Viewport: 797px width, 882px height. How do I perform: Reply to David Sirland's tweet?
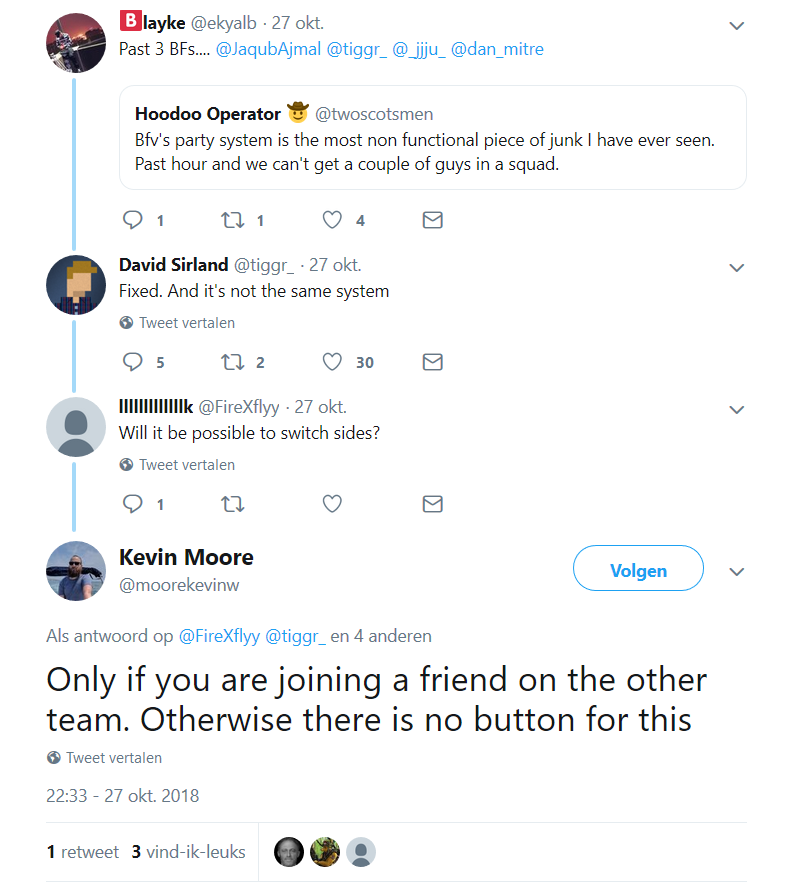coord(133,362)
